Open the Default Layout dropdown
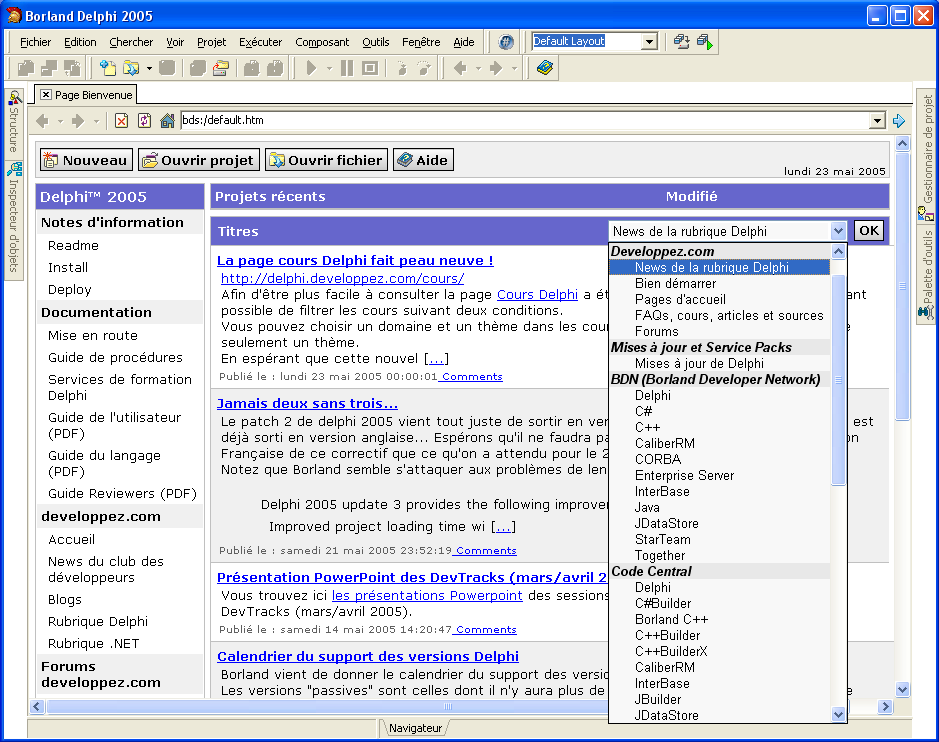The image size is (939, 742). (649, 42)
